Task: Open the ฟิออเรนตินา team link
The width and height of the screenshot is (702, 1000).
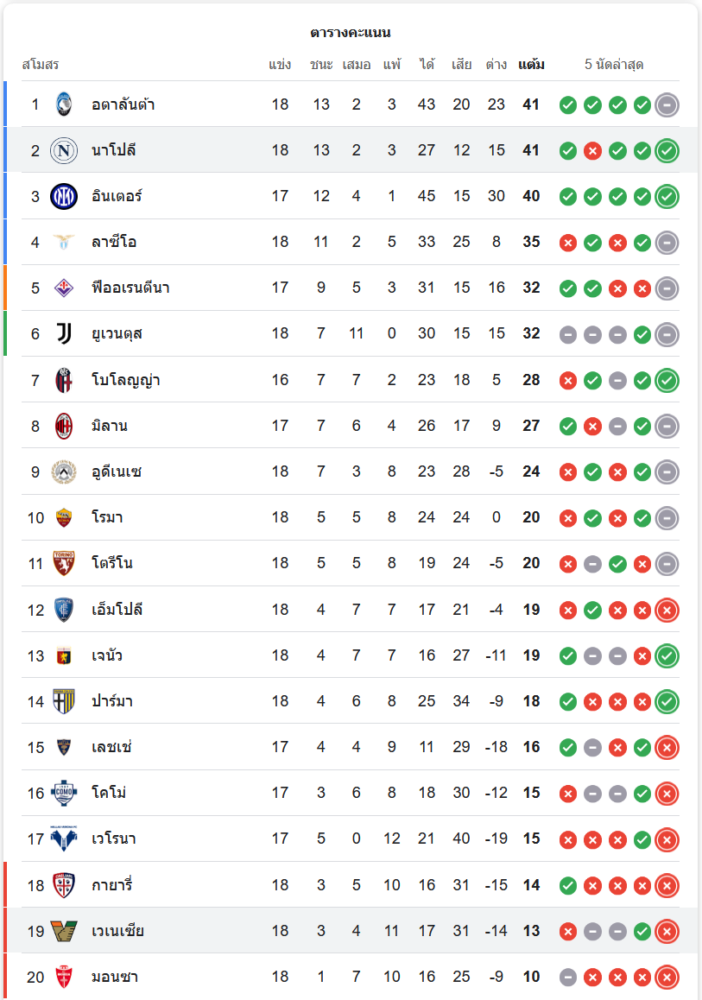Action: 130,288
